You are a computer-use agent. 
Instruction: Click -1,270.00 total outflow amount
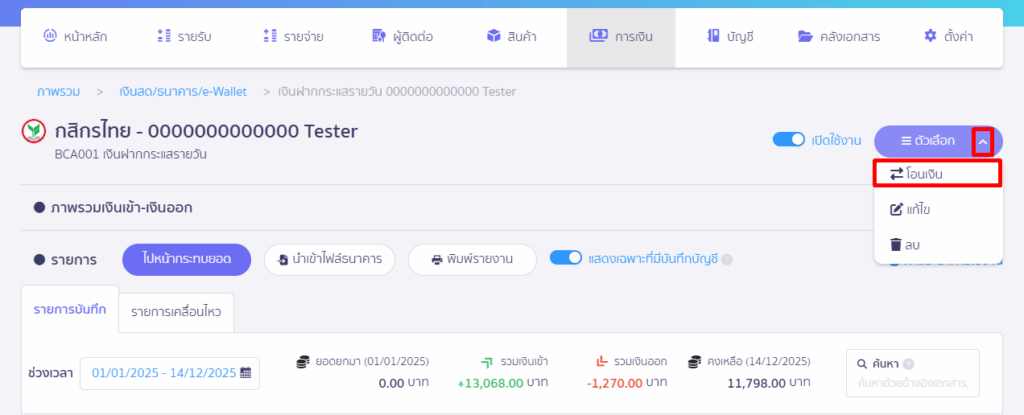point(614,383)
